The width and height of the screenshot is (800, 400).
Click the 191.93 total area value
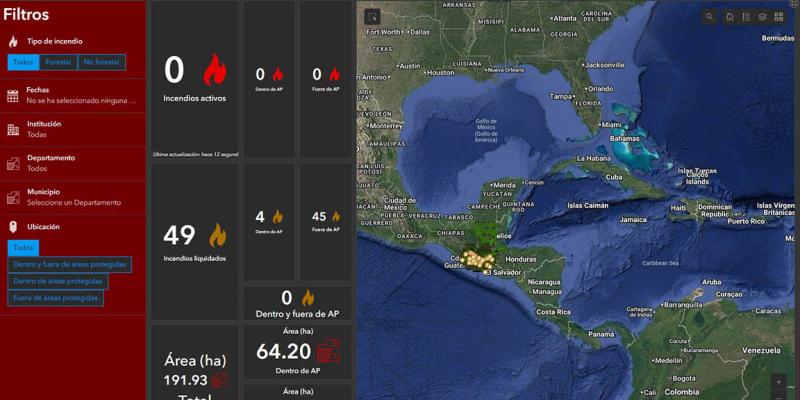[186, 380]
